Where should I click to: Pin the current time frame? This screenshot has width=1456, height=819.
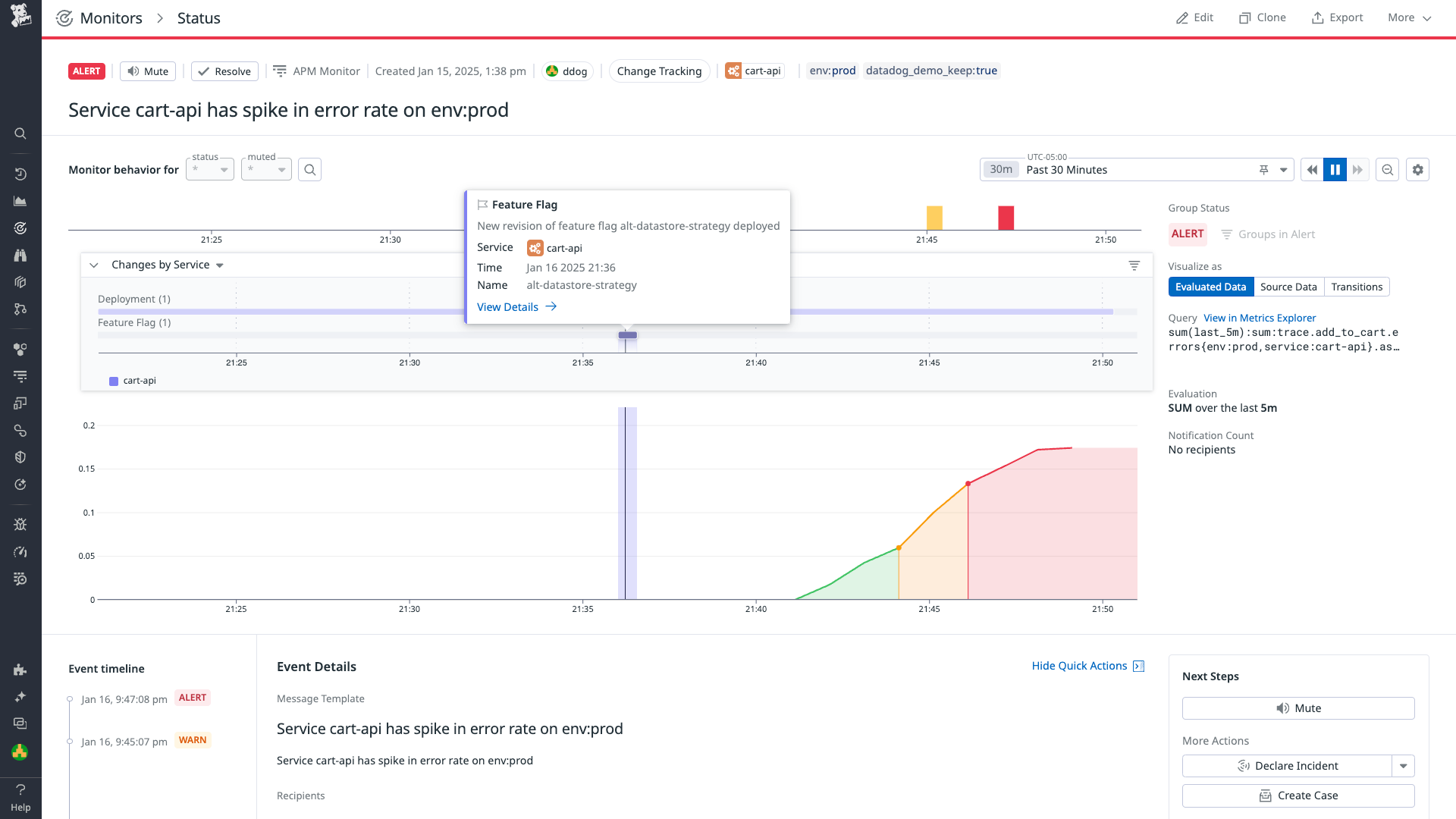1263,170
